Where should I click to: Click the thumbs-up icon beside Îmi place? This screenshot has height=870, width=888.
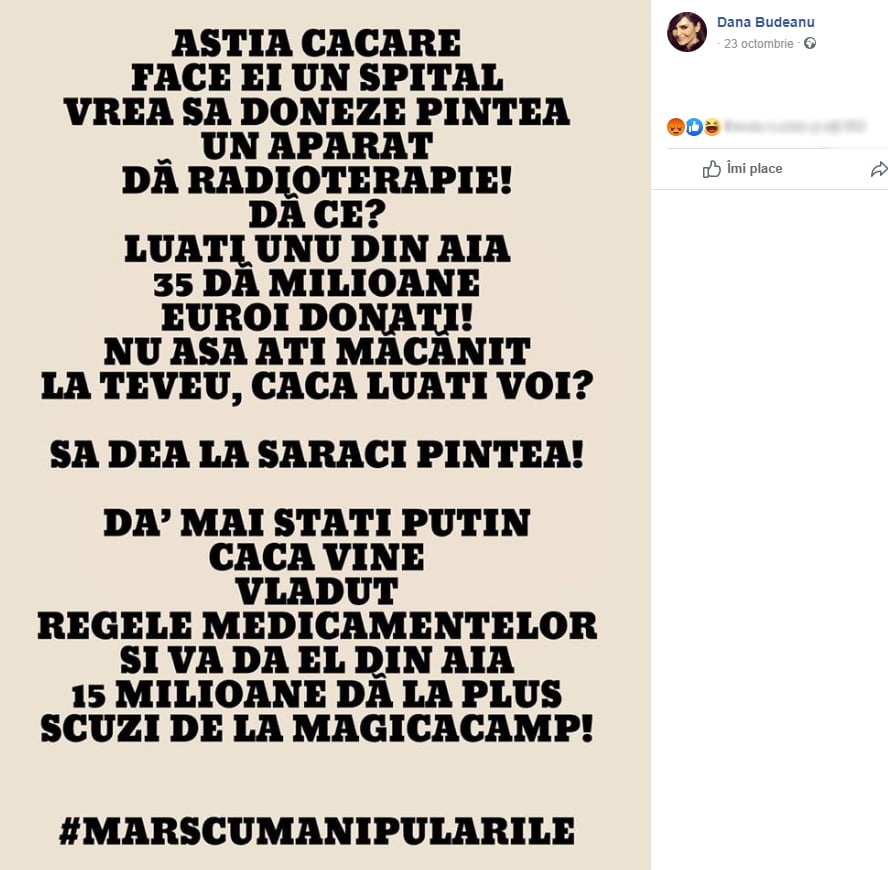click(711, 169)
